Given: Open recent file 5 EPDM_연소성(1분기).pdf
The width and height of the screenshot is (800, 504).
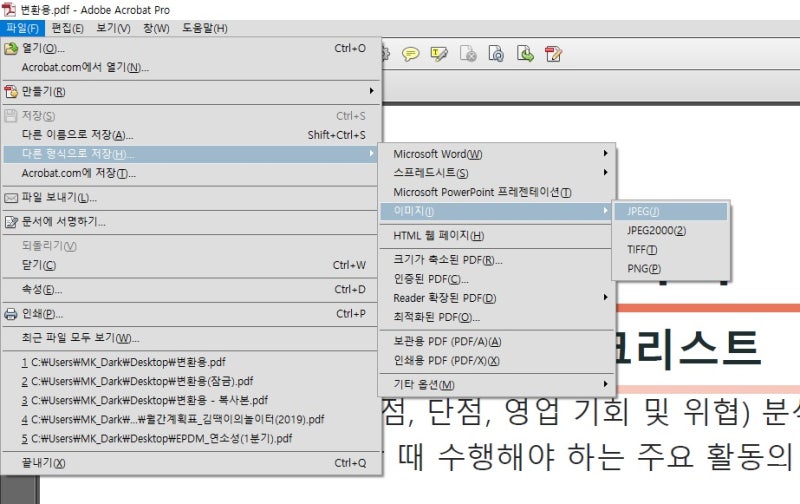Looking at the screenshot, I should click(x=191, y=439).
